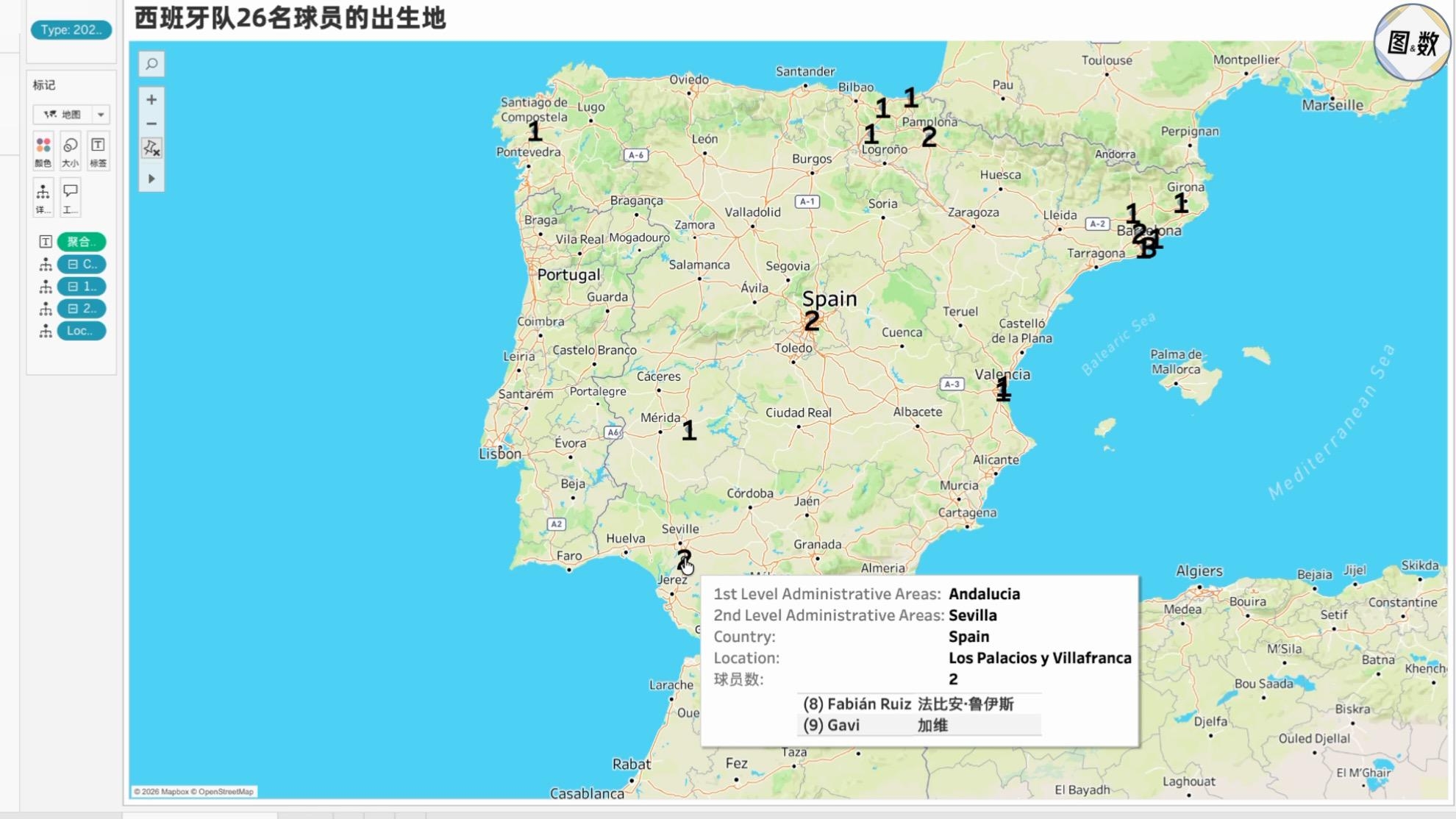Viewport: 1456px width, 819px height.
Task: Select the mark 2 at Madrid
Action: (x=811, y=321)
